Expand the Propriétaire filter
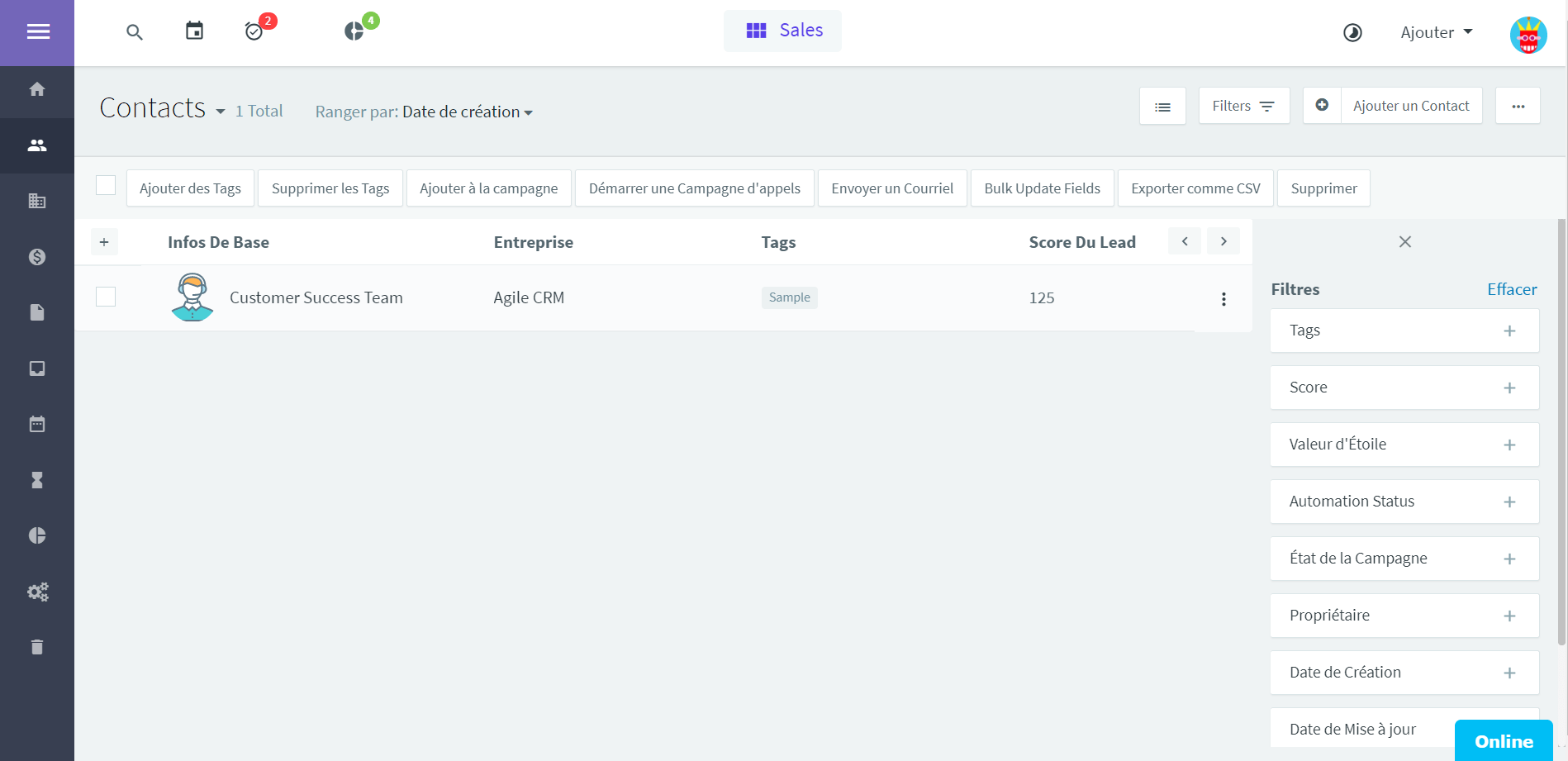This screenshot has width=1568, height=761. [x=1404, y=616]
